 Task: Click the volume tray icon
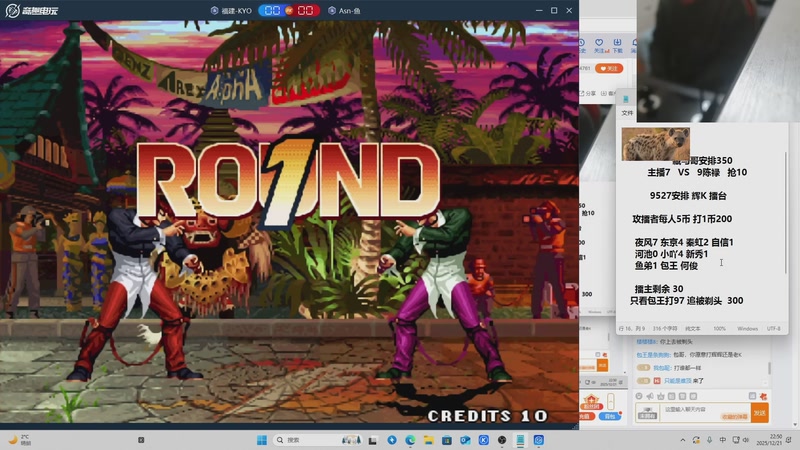click(745, 440)
